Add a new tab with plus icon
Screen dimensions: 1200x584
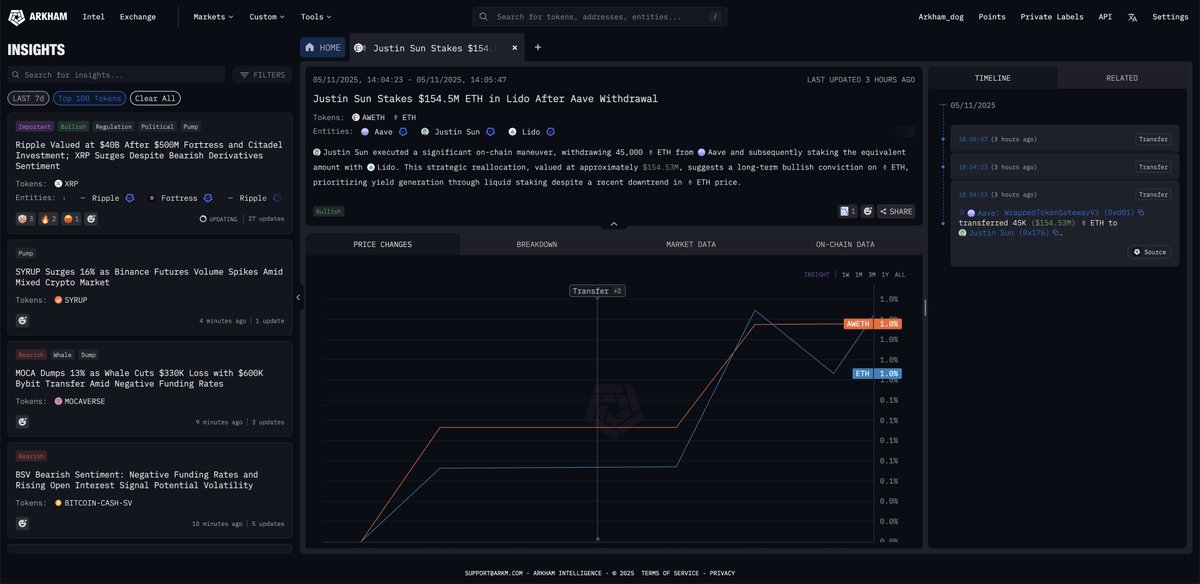[x=537, y=47]
